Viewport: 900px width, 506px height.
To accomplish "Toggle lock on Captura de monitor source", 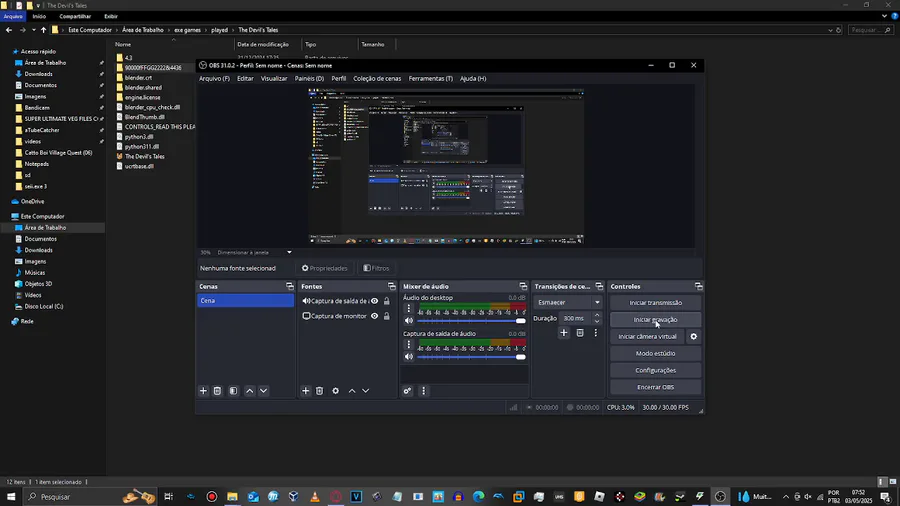I will click(387, 316).
